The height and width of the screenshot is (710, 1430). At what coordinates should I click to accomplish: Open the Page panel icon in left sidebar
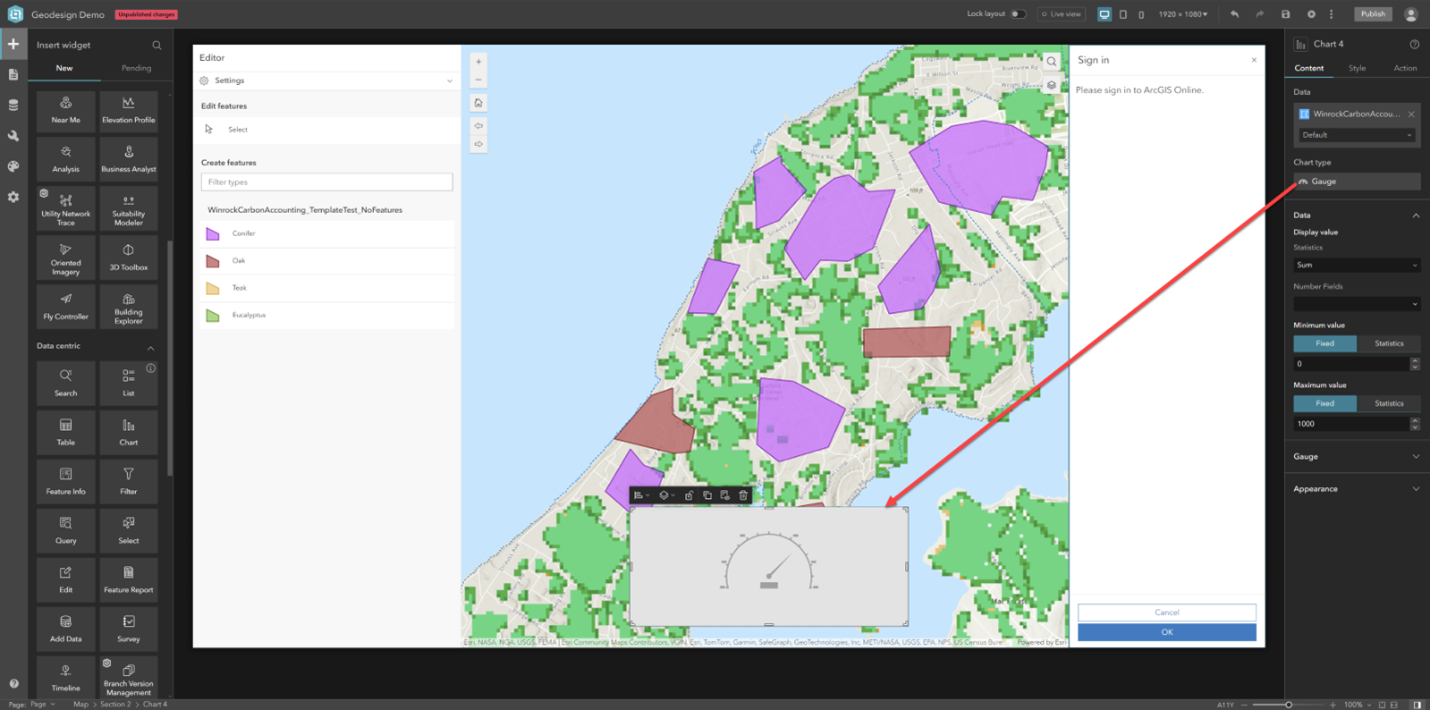coord(13,75)
